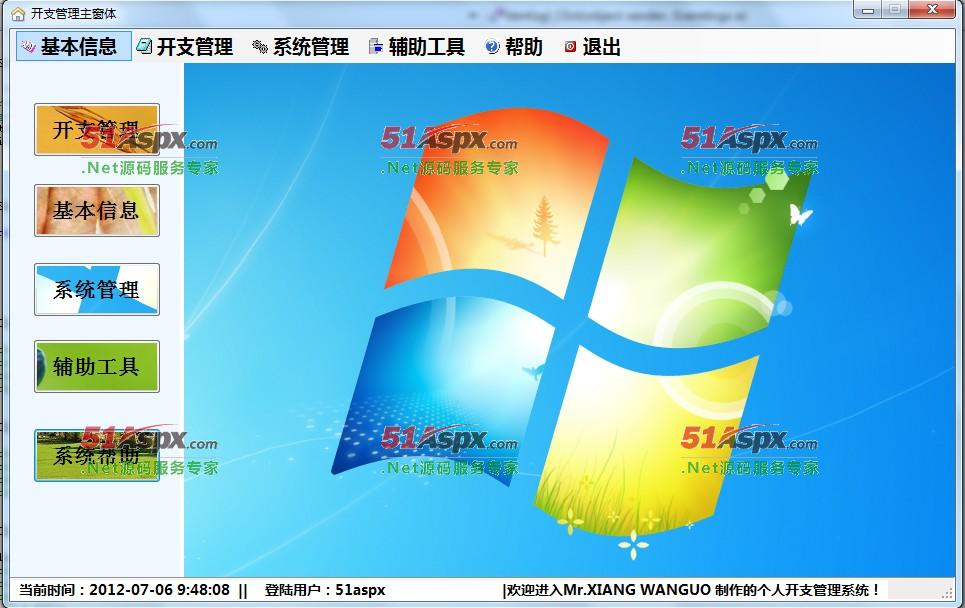
Task: Open the 辅助工具 menu in menu bar
Action: coord(417,46)
